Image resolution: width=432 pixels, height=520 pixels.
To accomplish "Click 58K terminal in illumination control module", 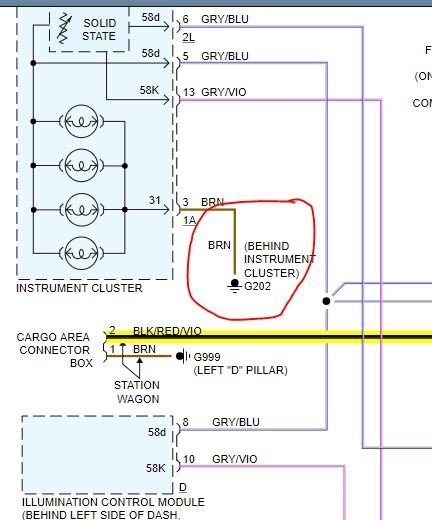I will [155, 468].
